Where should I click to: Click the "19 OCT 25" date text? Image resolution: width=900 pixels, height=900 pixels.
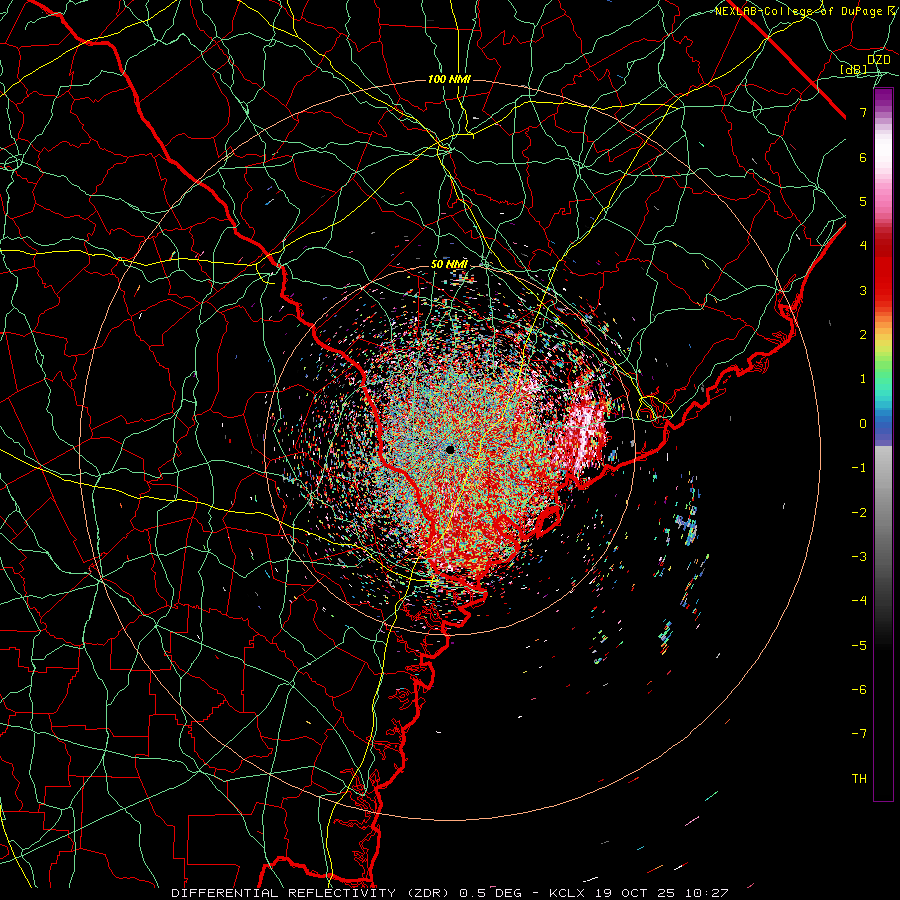[x=637, y=893]
